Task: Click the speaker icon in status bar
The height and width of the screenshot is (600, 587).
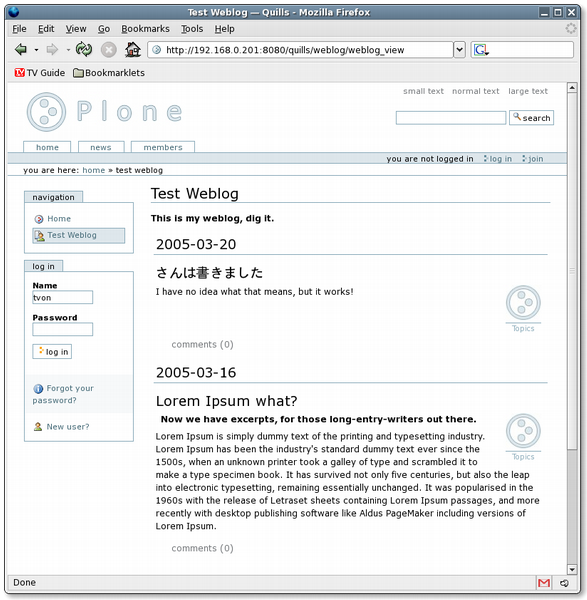Action: [x=564, y=583]
